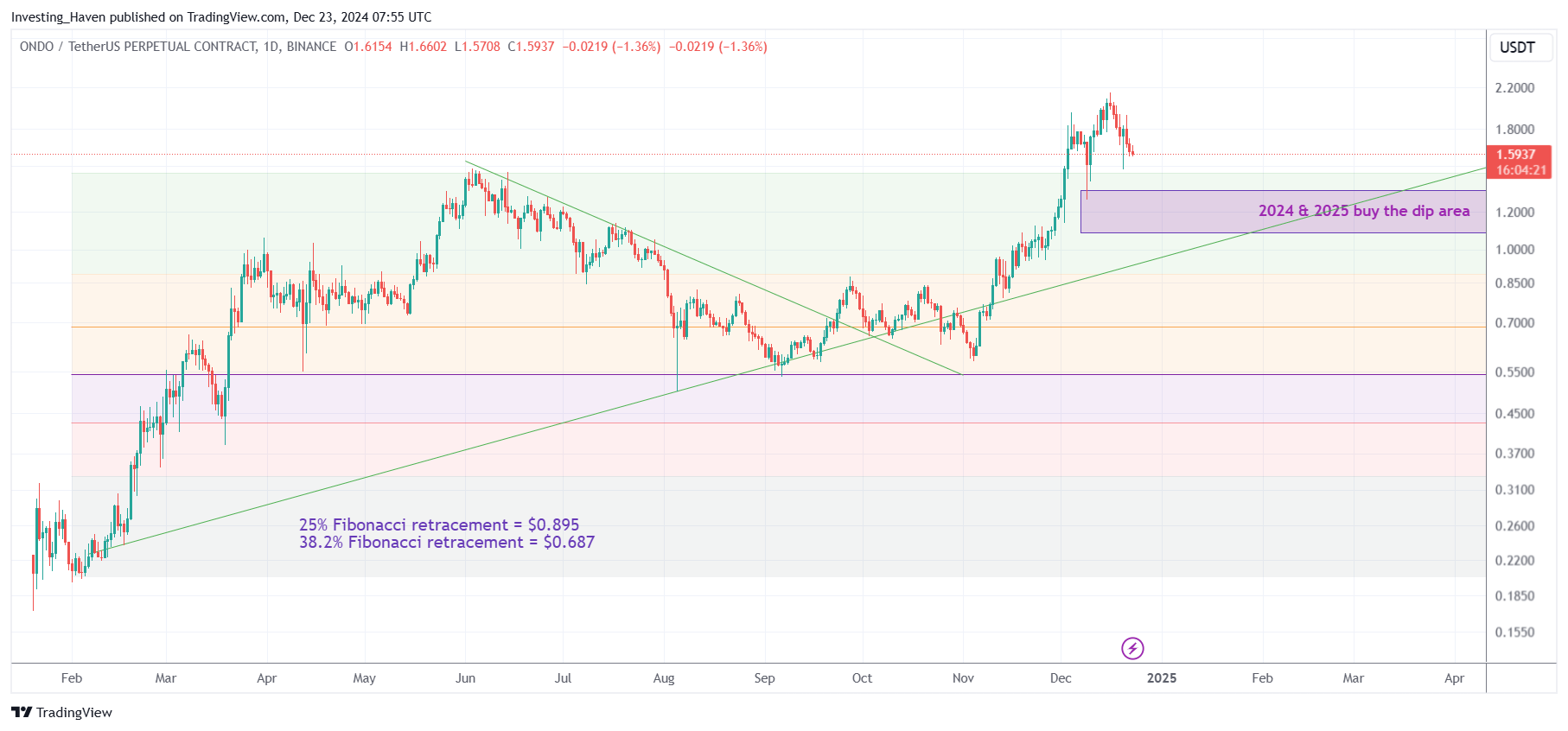The width and height of the screenshot is (1568, 731).
Task: Click the TradingView logo at bottom left
Action: click(61, 712)
